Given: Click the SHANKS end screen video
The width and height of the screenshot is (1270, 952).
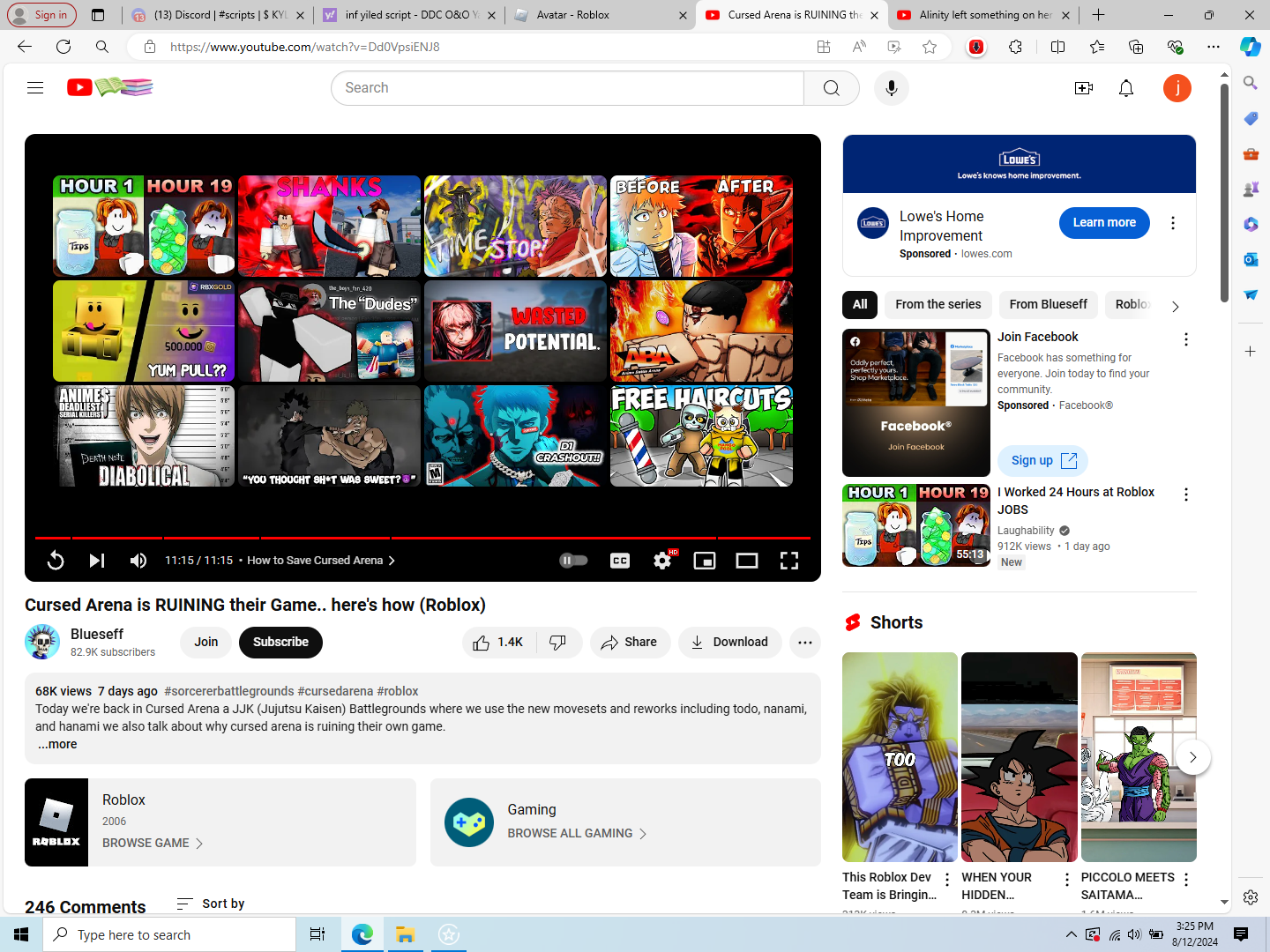Looking at the screenshot, I should 329,227.
